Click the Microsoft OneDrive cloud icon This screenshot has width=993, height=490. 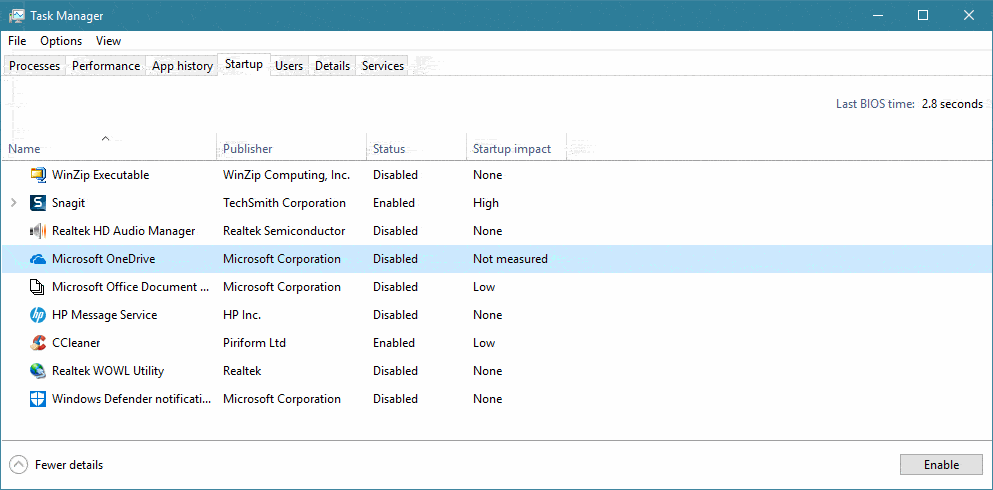pyautogui.click(x=38, y=259)
